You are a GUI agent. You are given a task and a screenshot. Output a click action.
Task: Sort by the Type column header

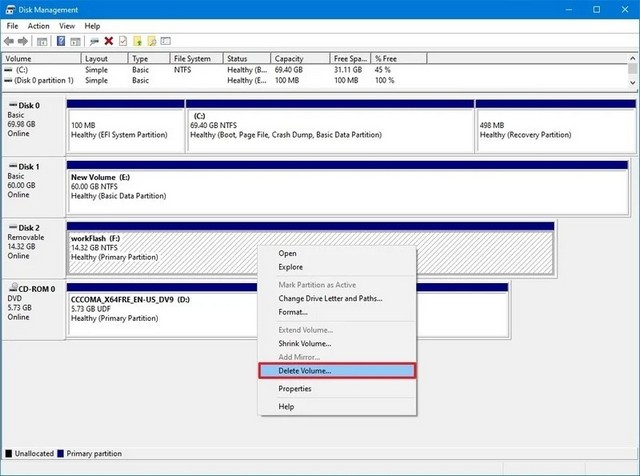pyautogui.click(x=149, y=58)
